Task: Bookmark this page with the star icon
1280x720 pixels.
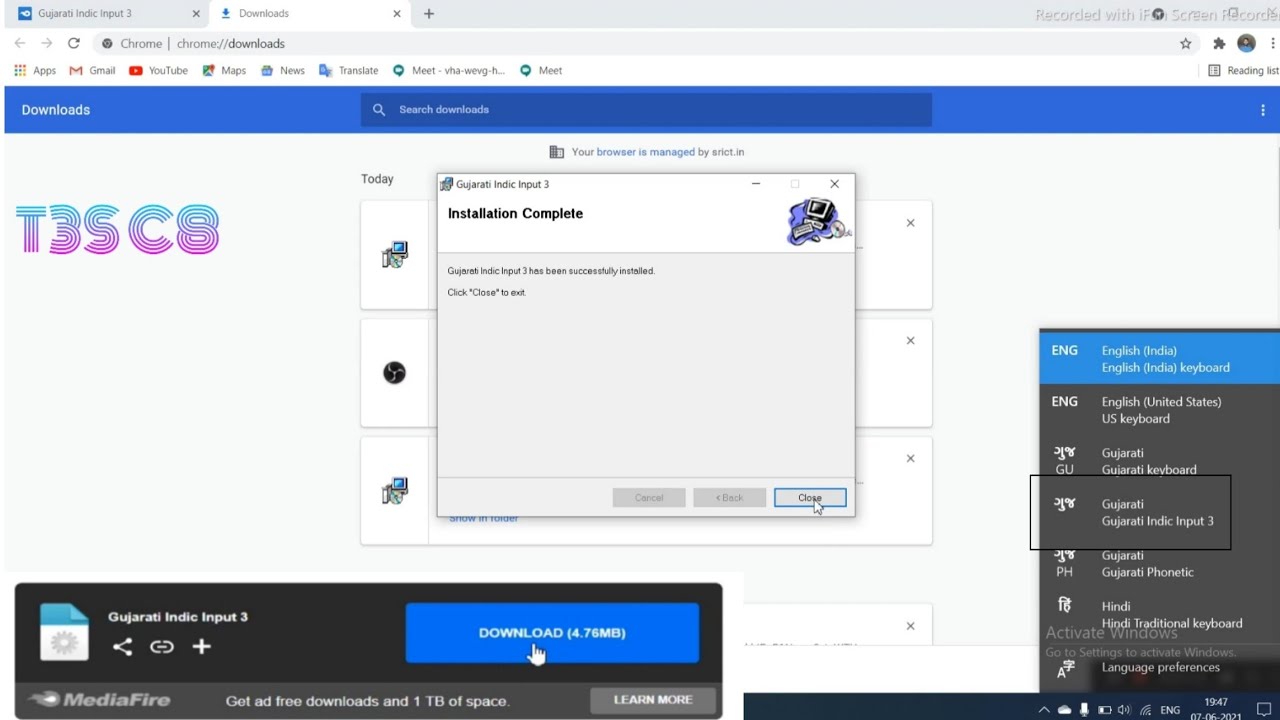Action: coord(1186,43)
